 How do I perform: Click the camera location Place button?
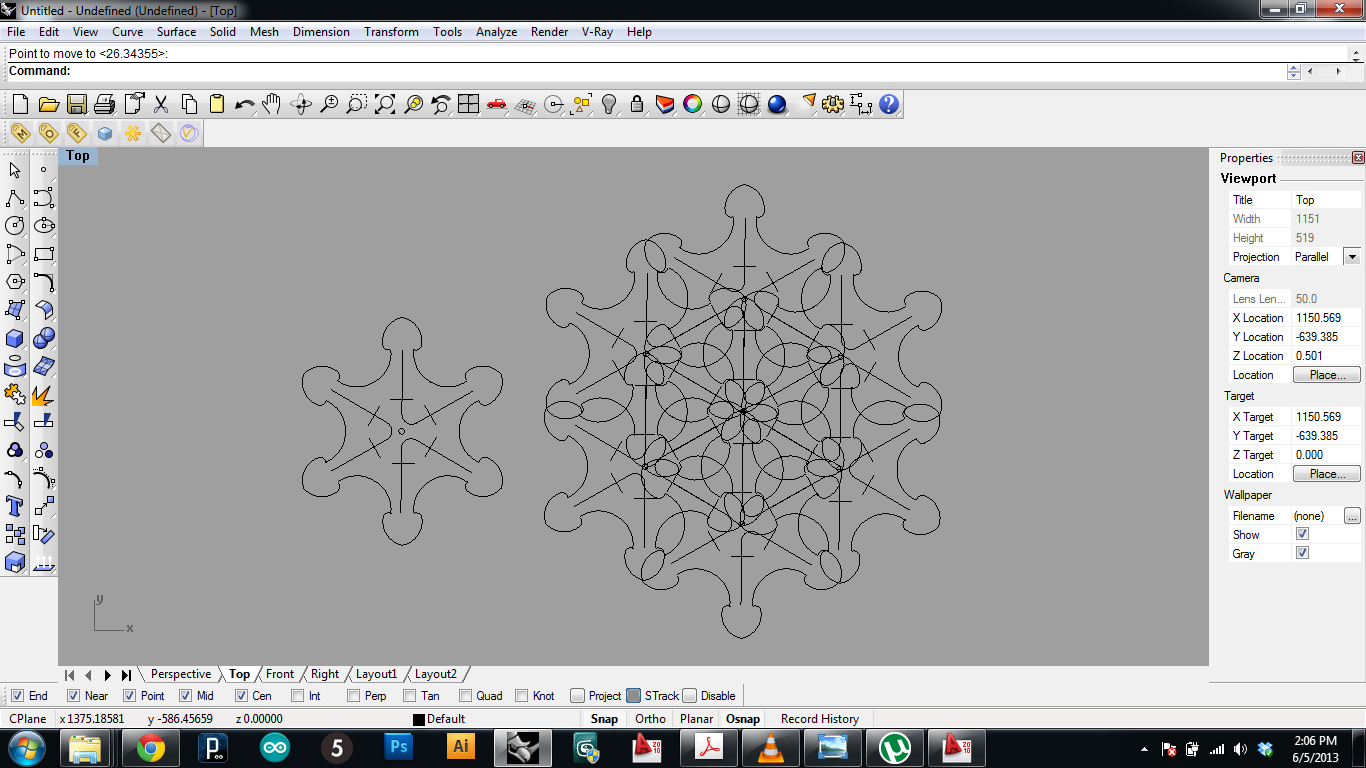click(x=1326, y=375)
